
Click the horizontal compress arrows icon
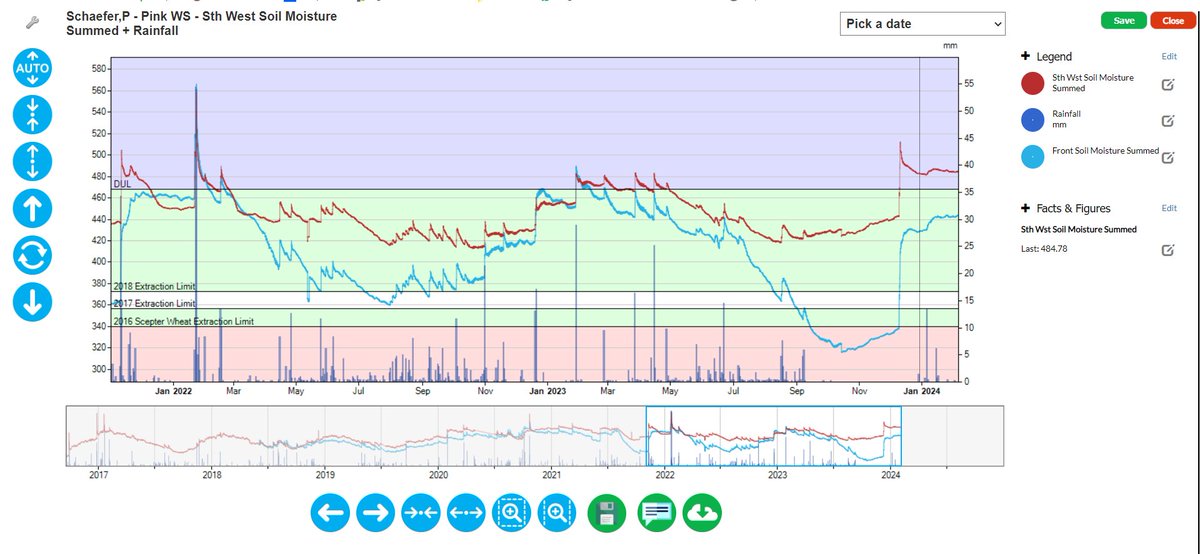point(421,513)
